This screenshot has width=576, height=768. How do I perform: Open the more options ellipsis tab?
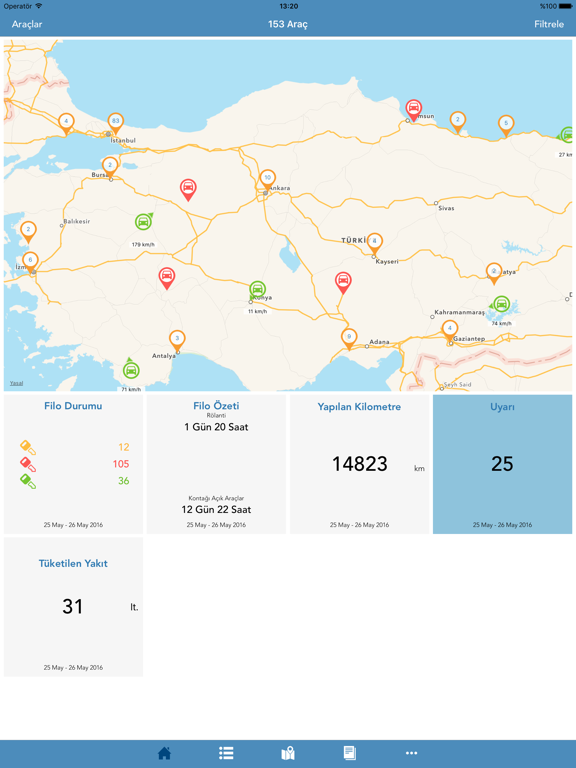click(411, 753)
